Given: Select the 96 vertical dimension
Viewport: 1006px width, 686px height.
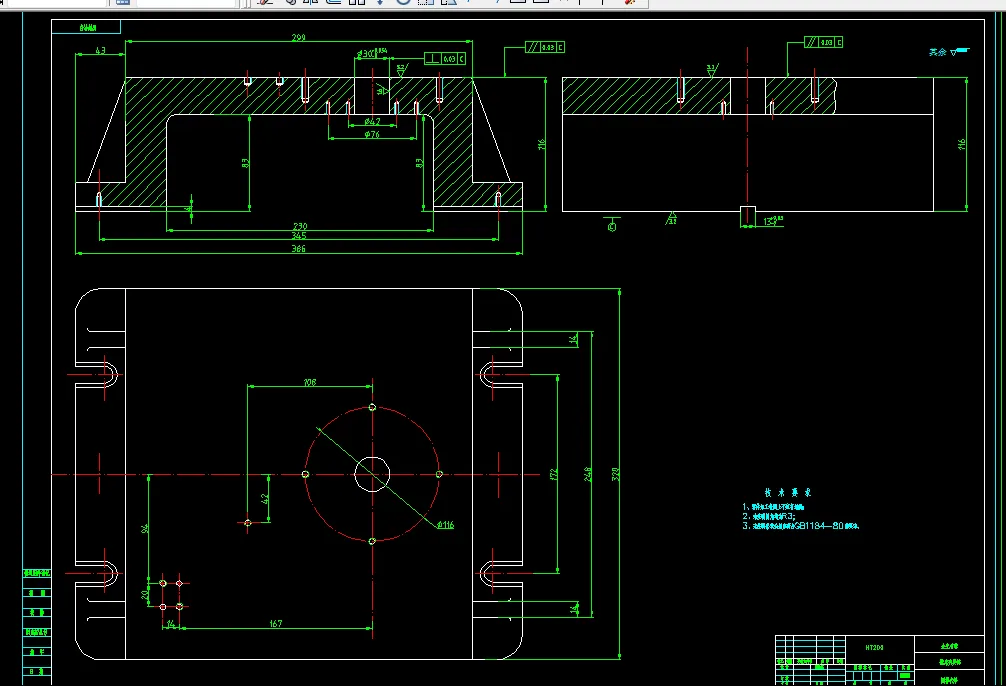Looking at the screenshot, I should coord(144,528).
